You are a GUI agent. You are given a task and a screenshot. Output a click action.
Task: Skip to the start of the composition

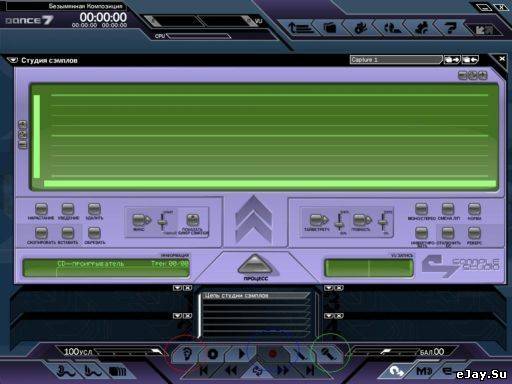point(203,371)
